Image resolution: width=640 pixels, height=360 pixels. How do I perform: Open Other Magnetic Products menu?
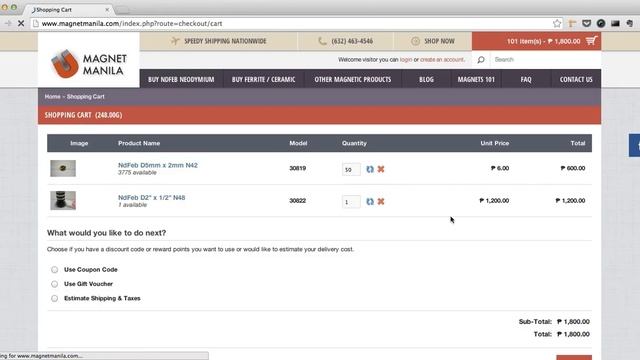[x=353, y=79]
